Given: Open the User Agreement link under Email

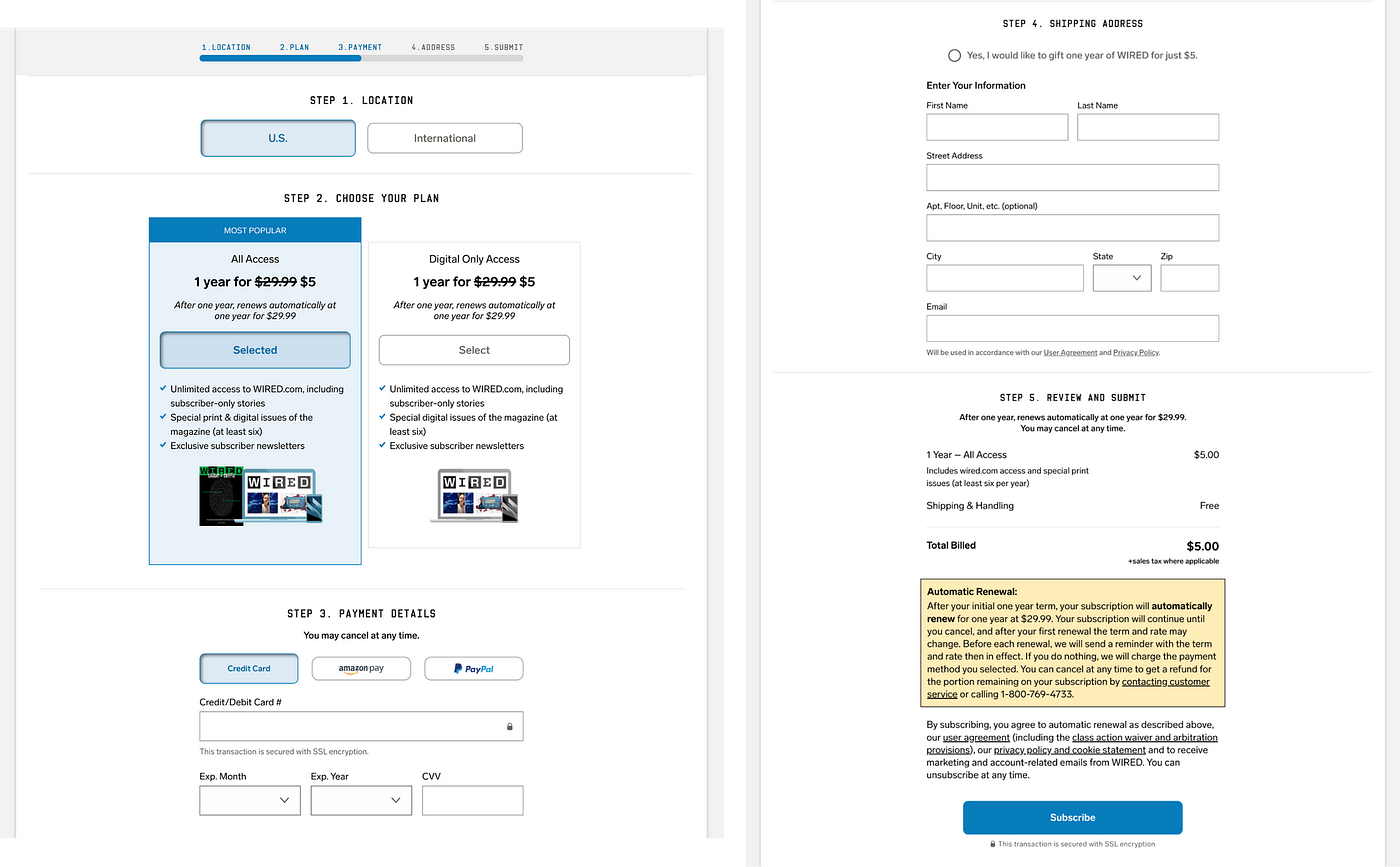Looking at the screenshot, I should [x=1070, y=353].
